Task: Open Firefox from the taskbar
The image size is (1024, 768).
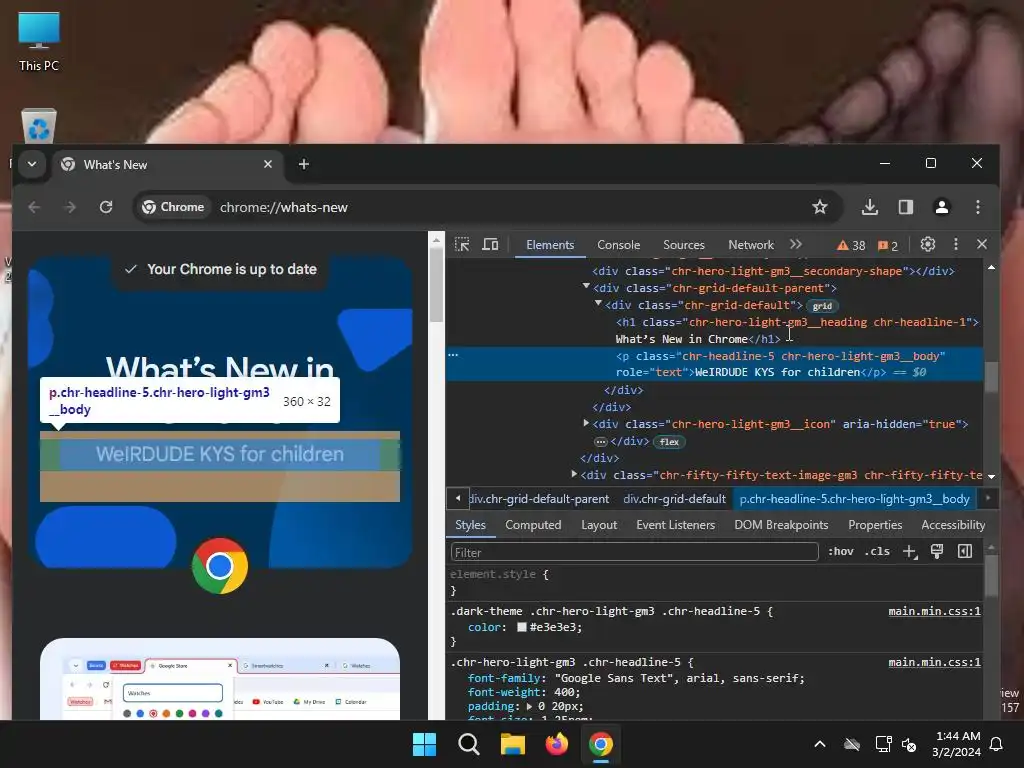Action: (556, 744)
